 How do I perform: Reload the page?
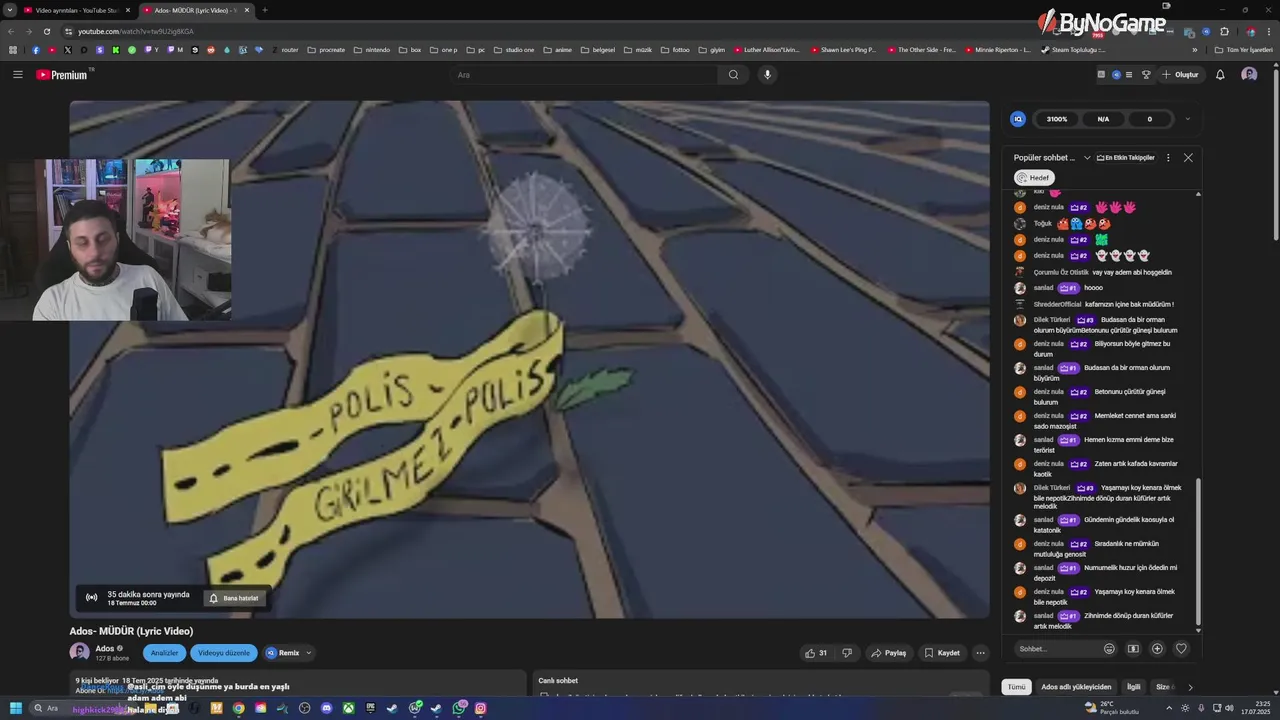(x=46, y=31)
